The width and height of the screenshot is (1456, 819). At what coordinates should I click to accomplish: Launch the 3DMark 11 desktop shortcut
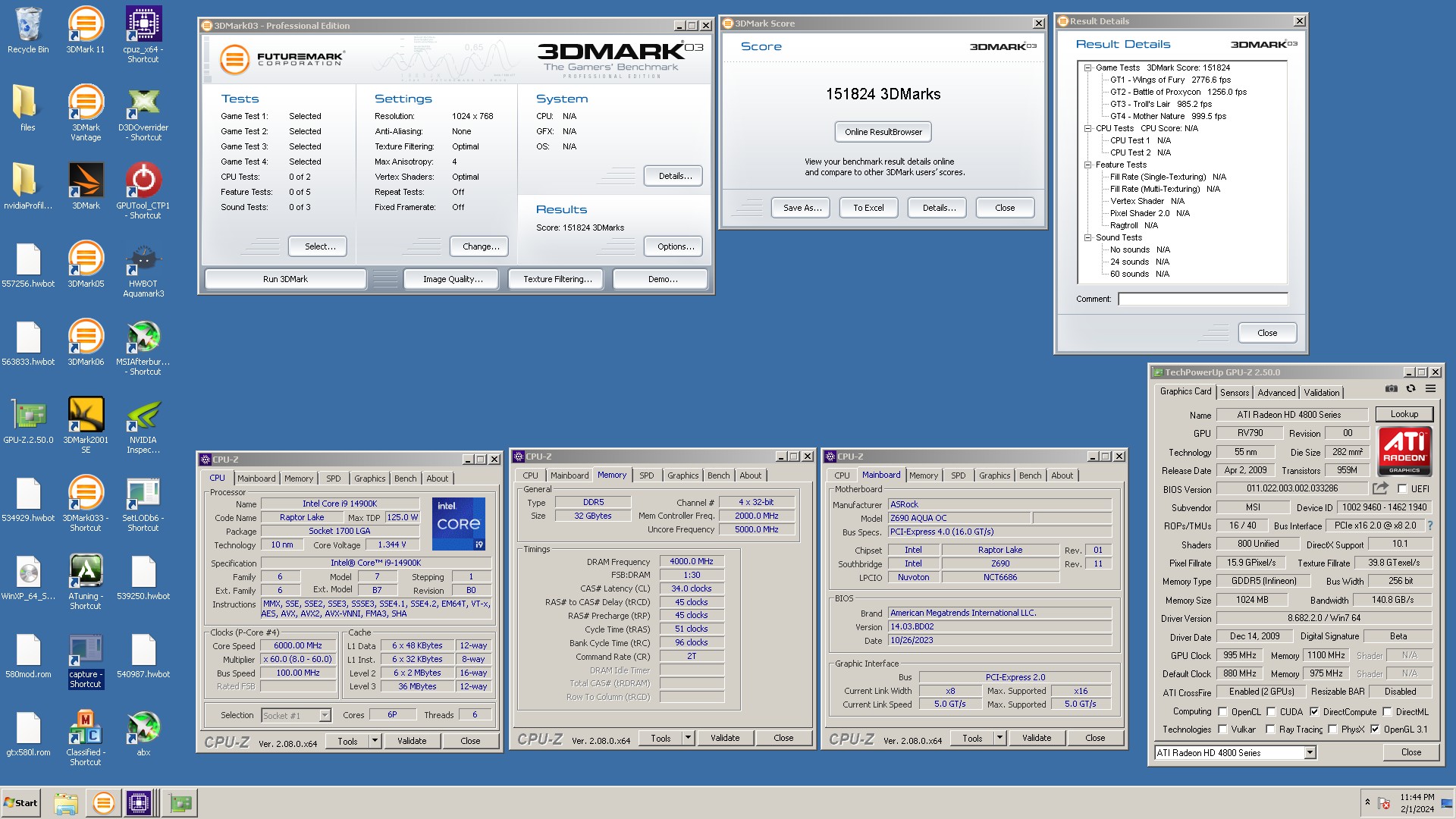point(86,30)
